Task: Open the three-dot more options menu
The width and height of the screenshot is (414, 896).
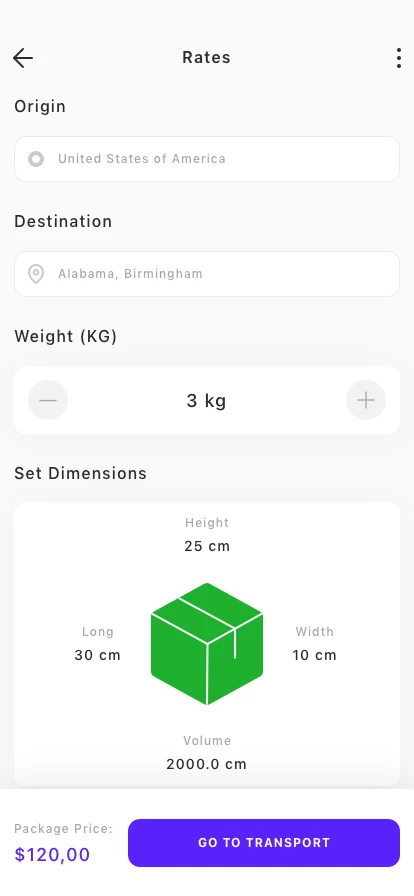Action: [x=399, y=58]
